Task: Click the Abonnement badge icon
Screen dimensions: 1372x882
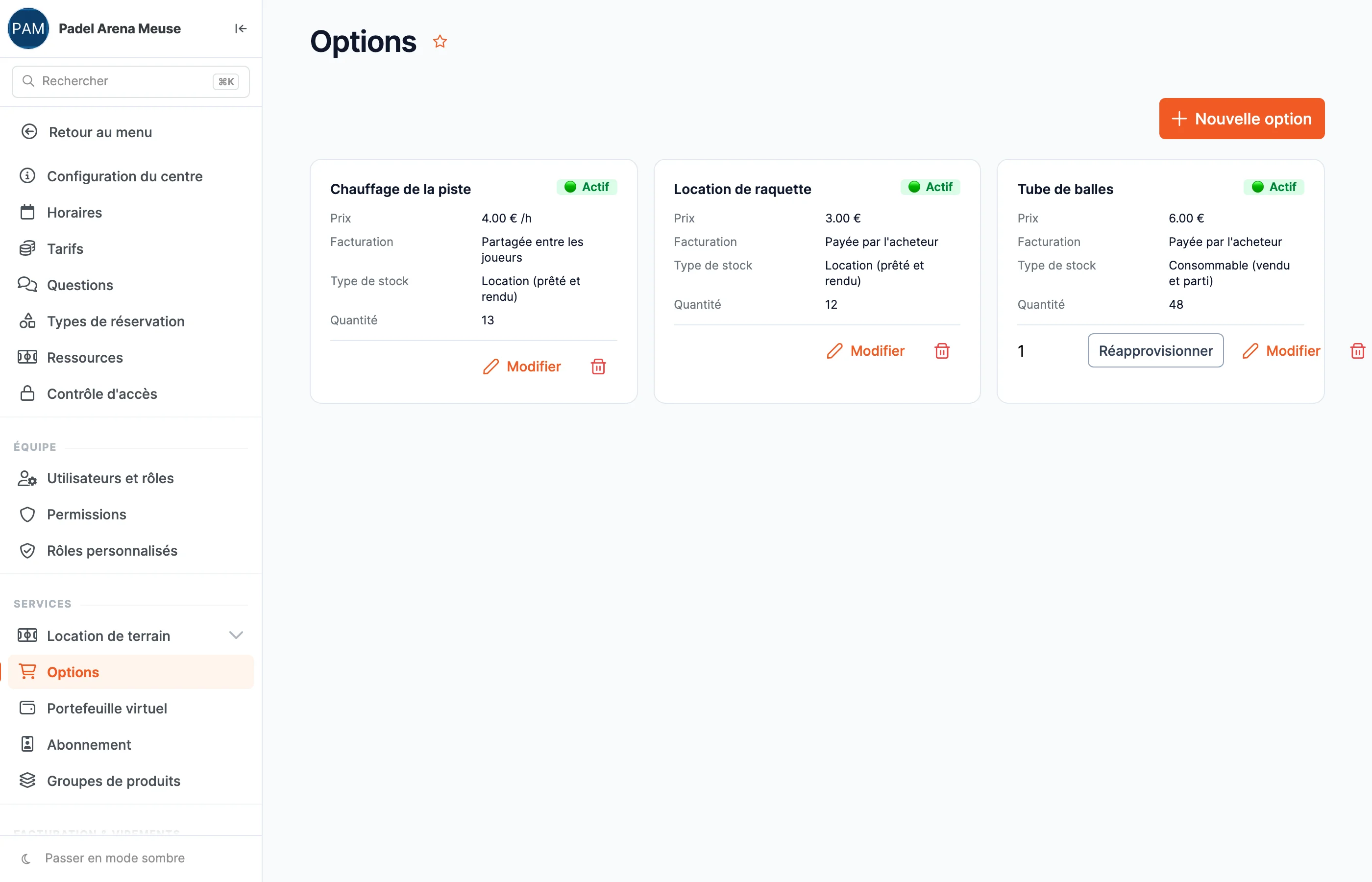Action: pyautogui.click(x=27, y=744)
